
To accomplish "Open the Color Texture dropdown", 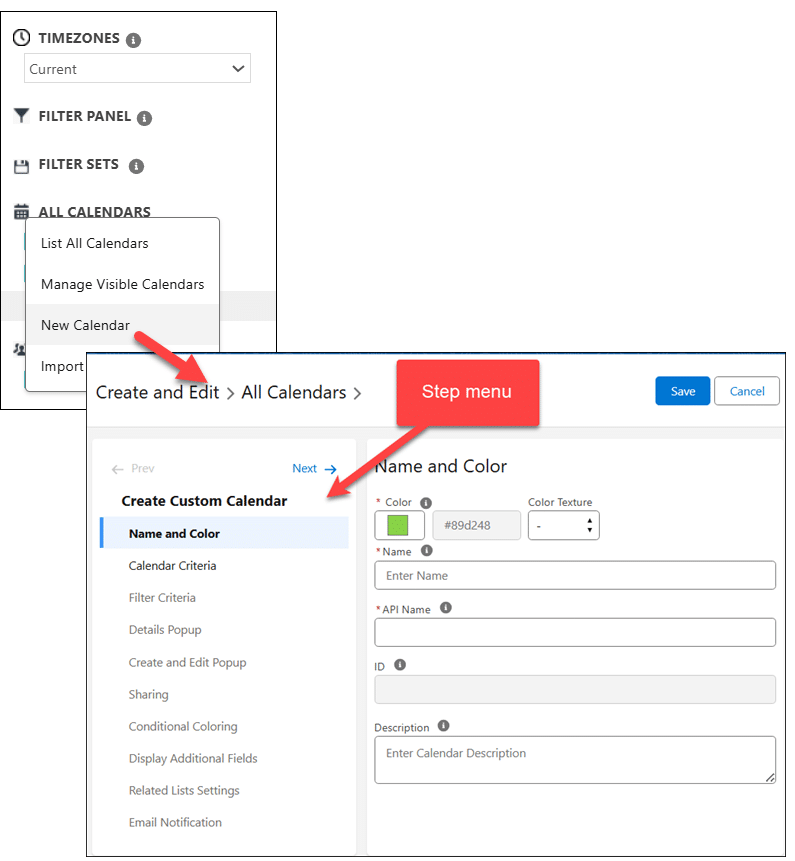I will tap(563, 525).
